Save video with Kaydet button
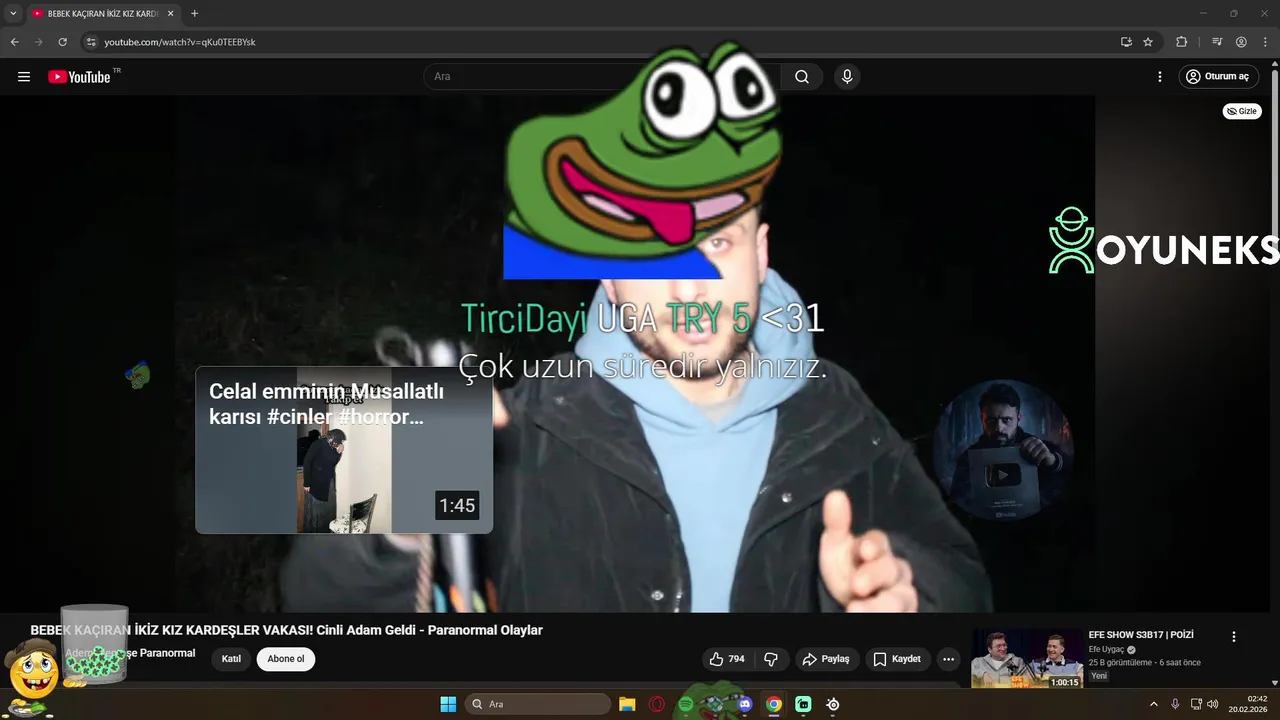This screenshot has width=1280, height=720. coord(897,659)
